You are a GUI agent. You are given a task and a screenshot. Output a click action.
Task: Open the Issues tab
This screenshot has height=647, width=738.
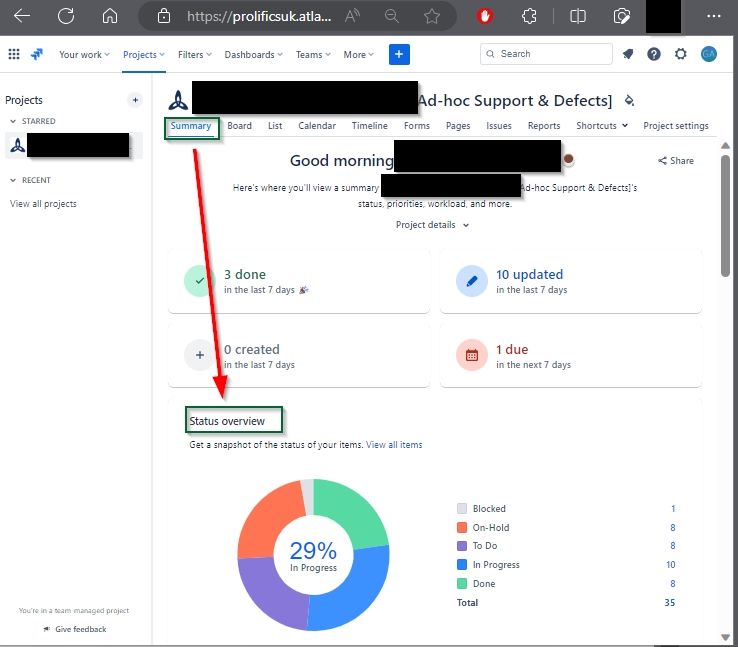pyautogui.click(x=498, y=126)
